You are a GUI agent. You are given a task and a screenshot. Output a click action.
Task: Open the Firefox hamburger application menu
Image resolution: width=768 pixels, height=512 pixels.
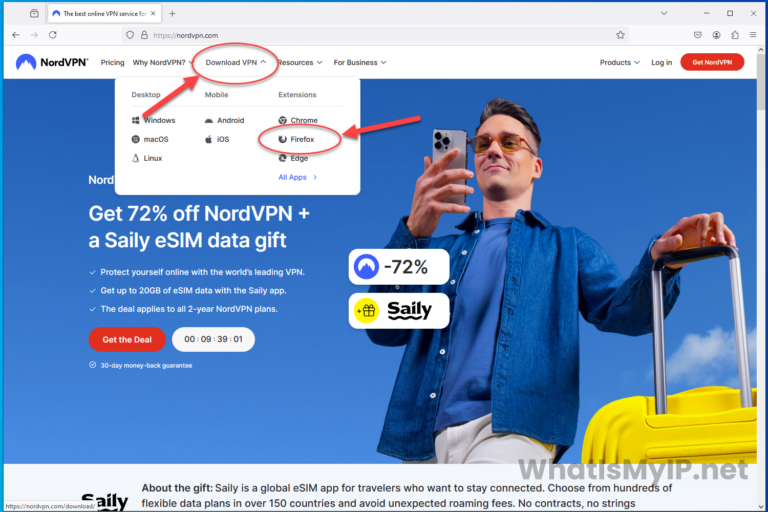753,35
